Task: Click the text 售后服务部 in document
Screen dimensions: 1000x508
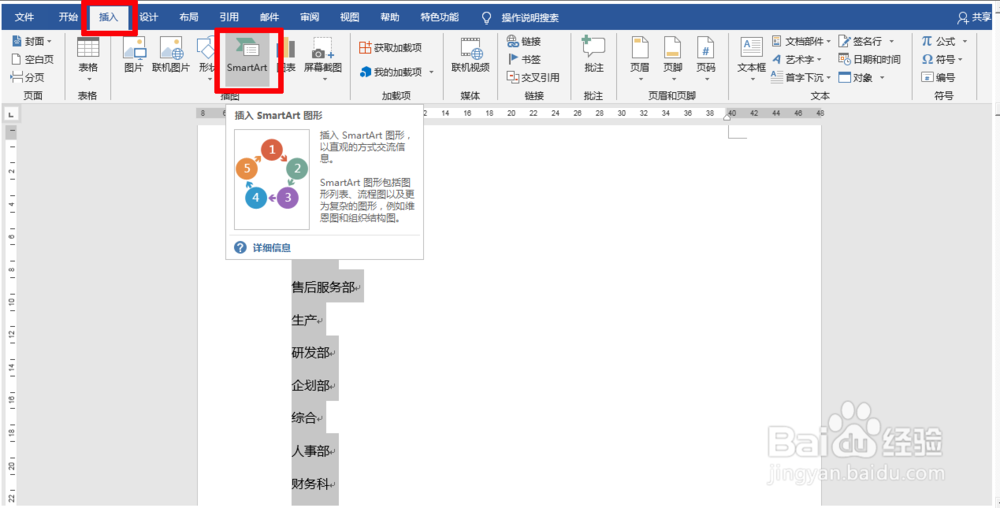Action: click(323, 287)
